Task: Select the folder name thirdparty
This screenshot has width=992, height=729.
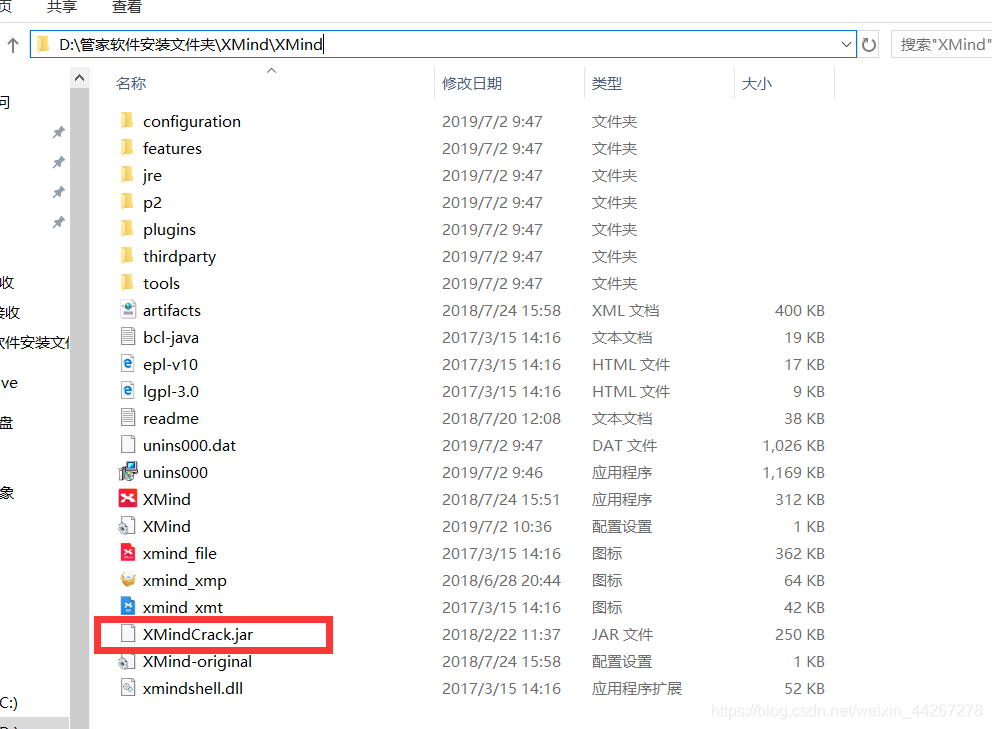Action: [x=180, y=256]
